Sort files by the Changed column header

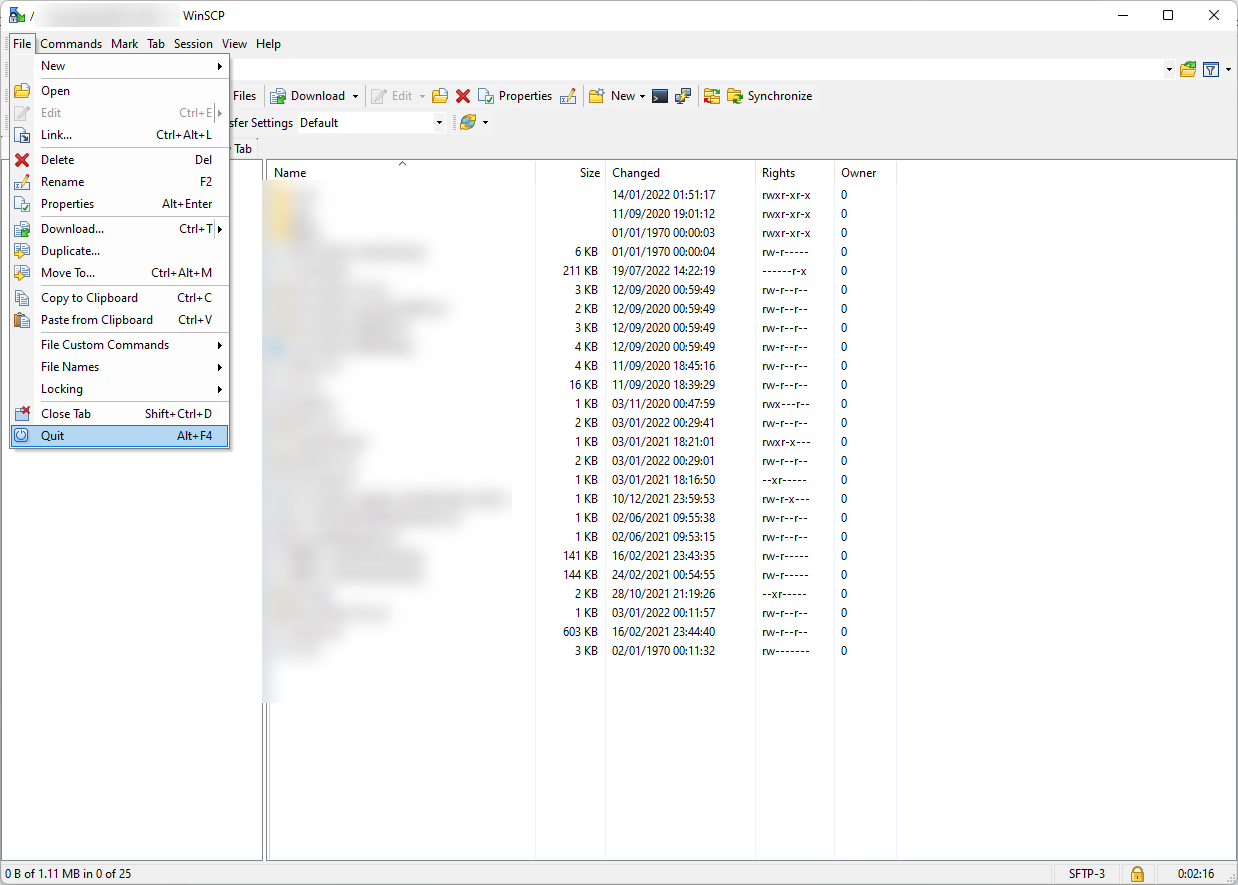click(636, 173)
